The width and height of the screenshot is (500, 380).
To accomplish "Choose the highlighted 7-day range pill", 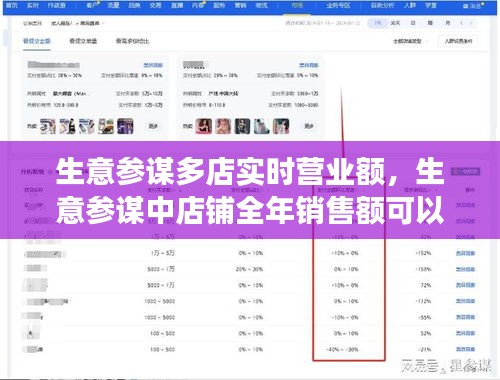I will pos(377,23).
